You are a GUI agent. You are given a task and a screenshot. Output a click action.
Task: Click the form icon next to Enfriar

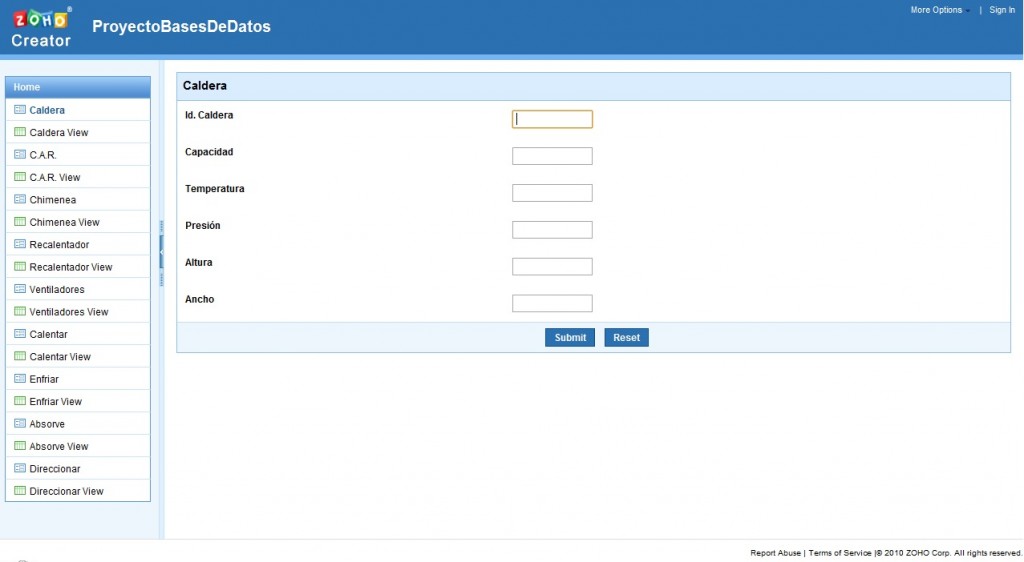(x=20, y=379)
